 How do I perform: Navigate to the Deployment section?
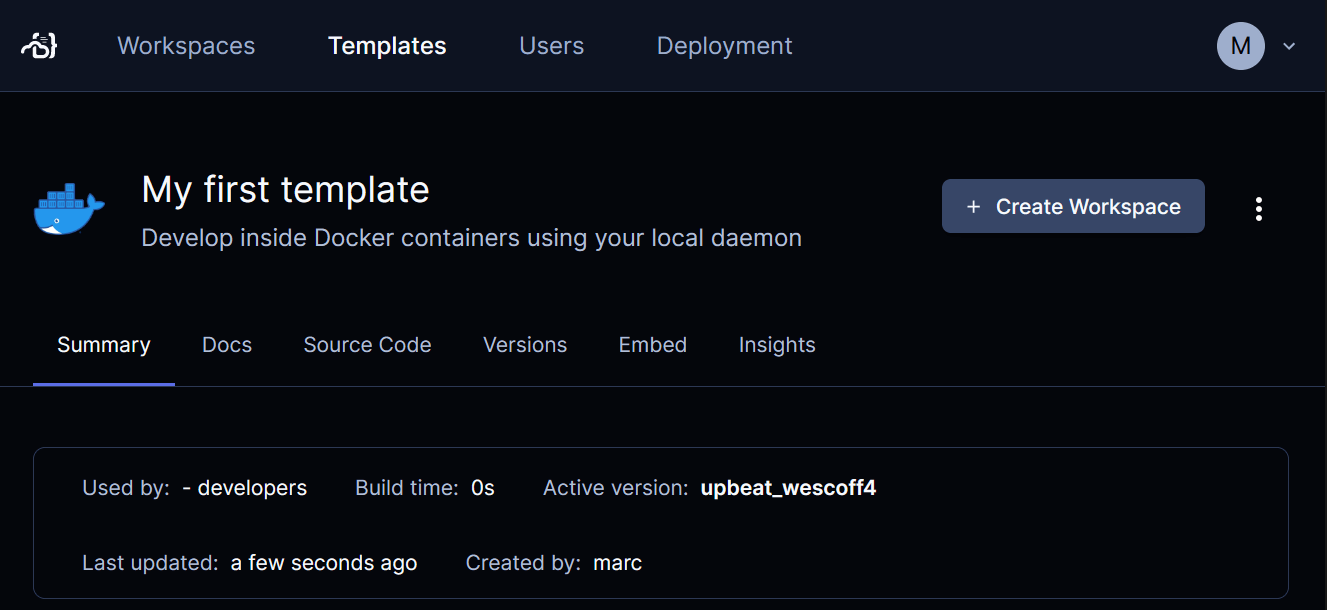[x=724, y=46]
